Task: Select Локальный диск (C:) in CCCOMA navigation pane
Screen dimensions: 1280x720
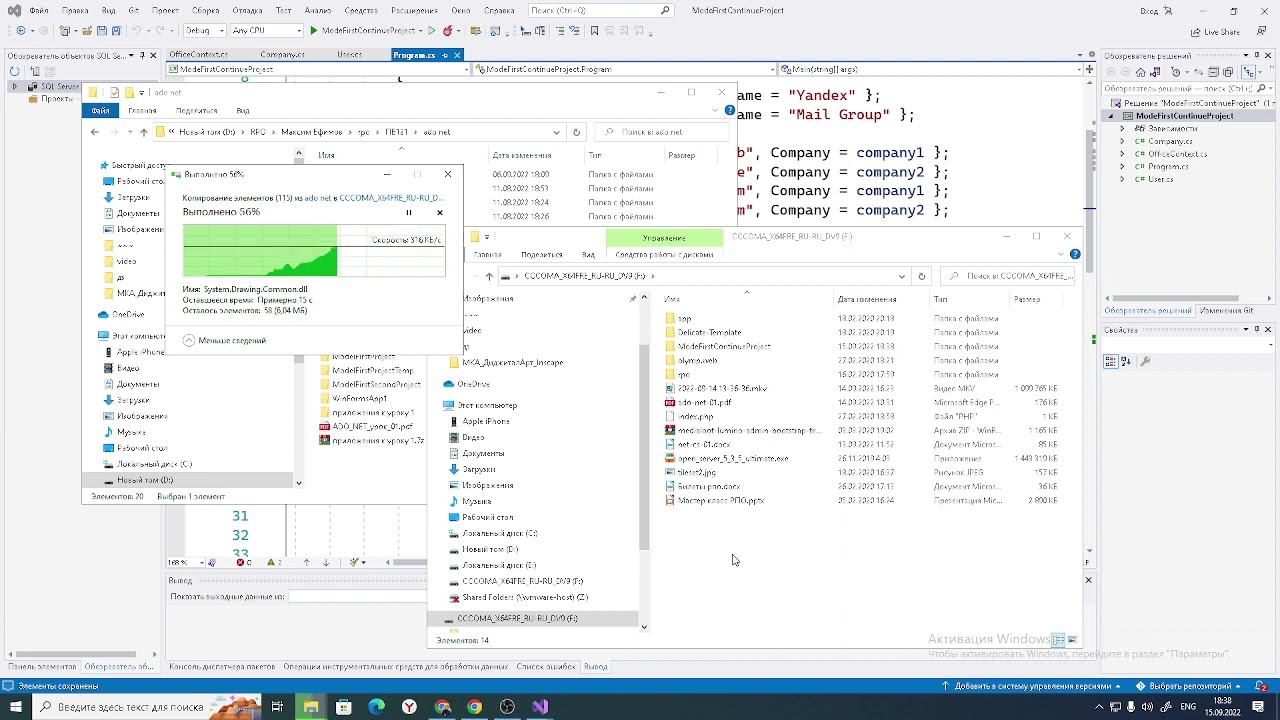Action: point(499,533)
